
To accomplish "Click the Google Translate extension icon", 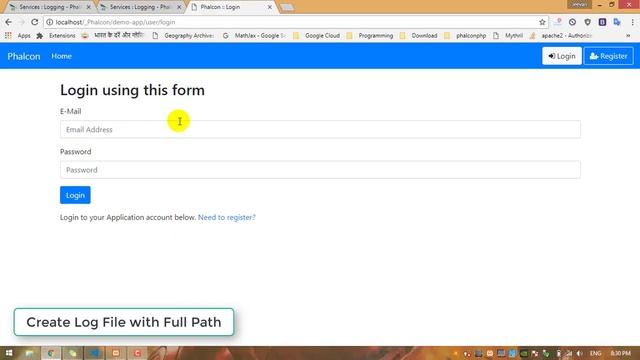I will [617, 22].
